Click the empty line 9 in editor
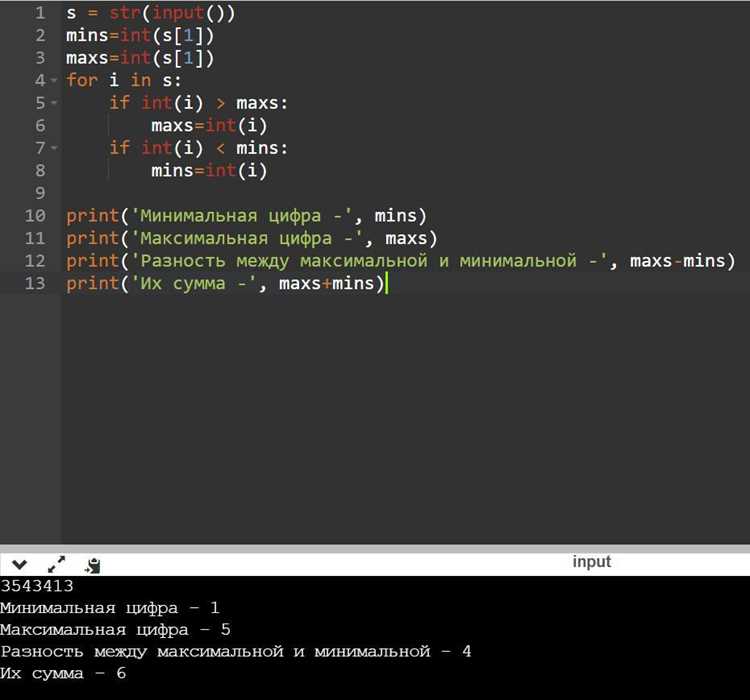The width and height of the screenshot is (750, 700). click(406, 193)
